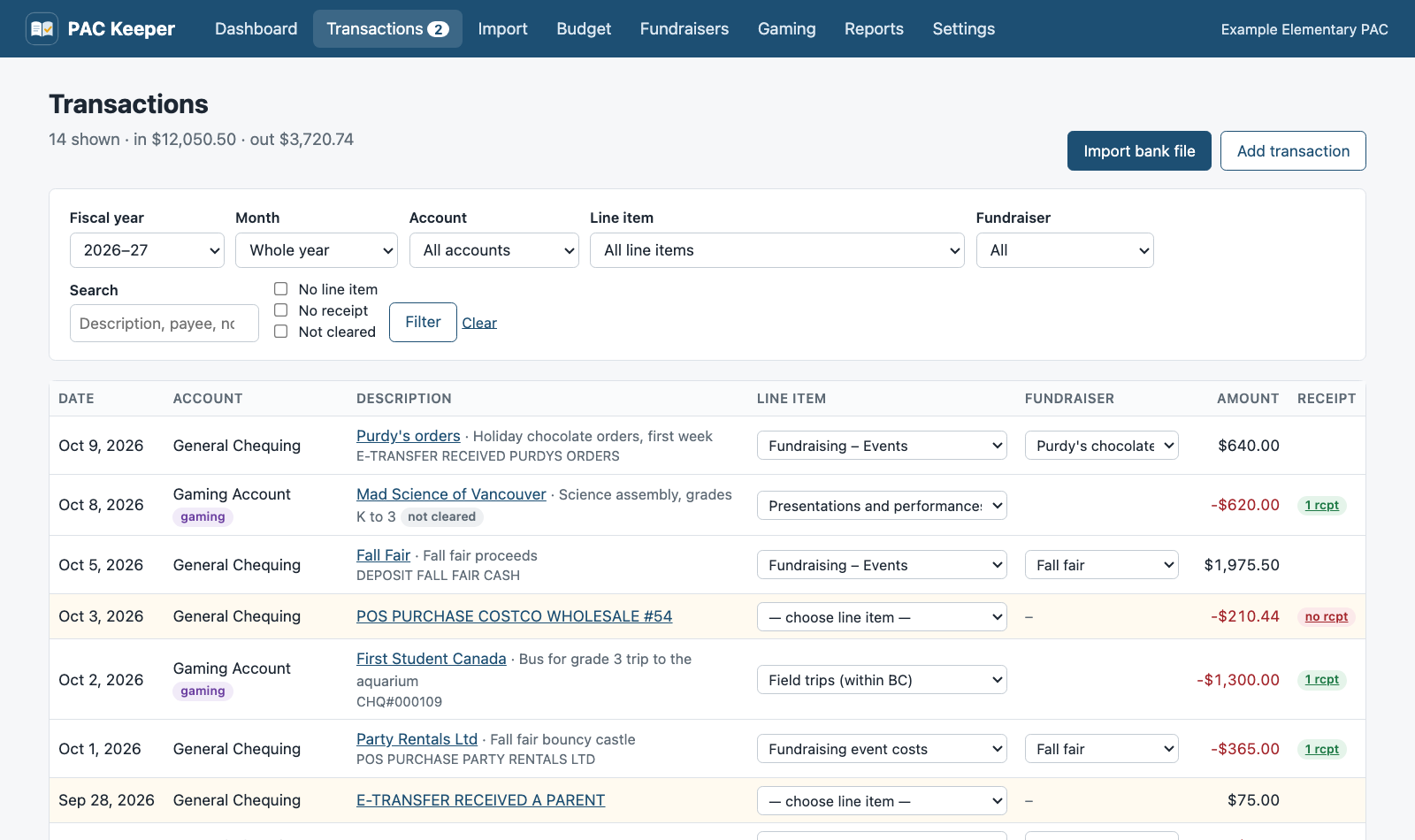The image size is (1415, 840).
Task: Open the 1 rcpt receipt for Mad Science
Action: [x=1322, y=505]
